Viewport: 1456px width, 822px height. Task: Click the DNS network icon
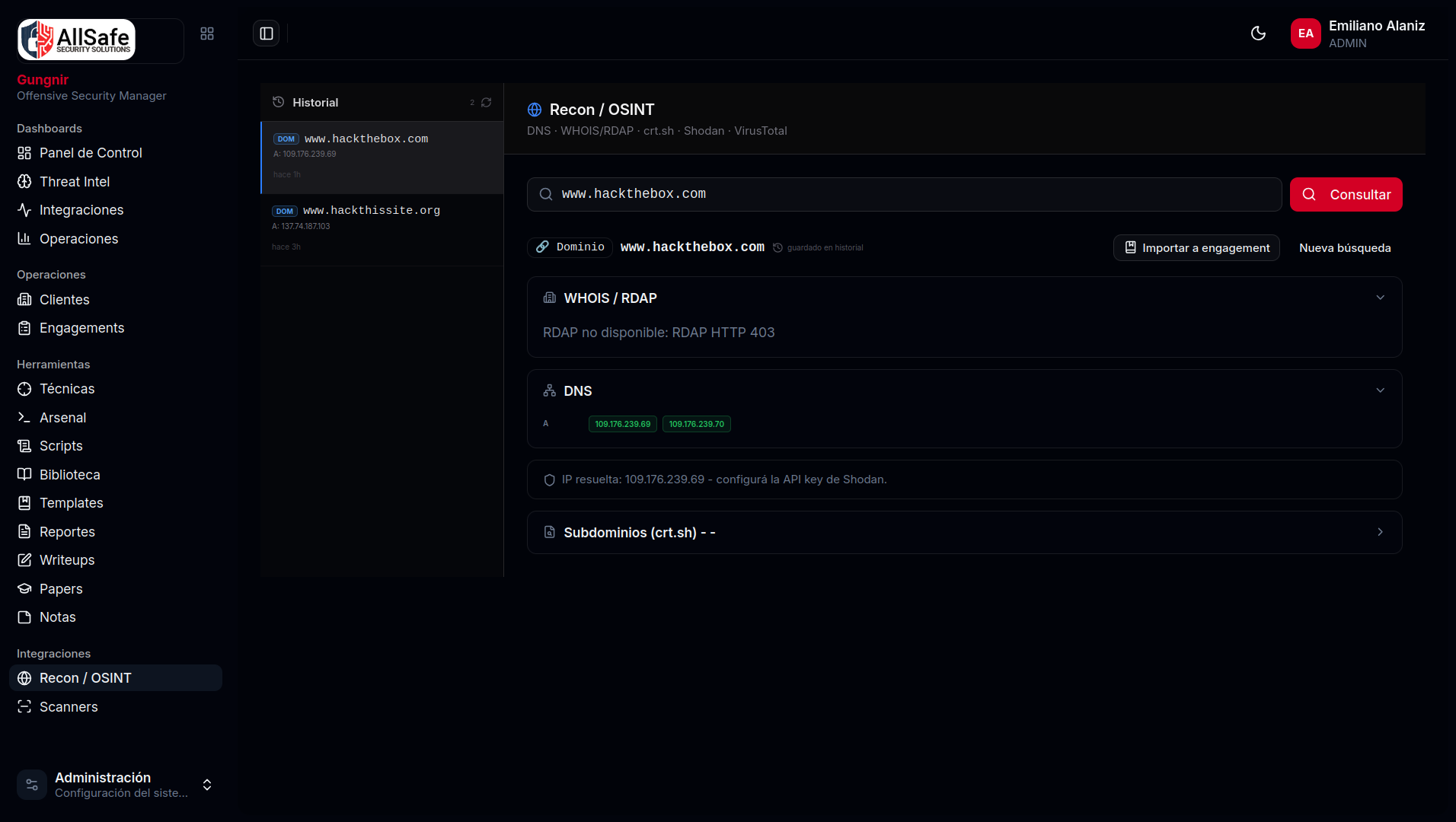coord(550,390)
